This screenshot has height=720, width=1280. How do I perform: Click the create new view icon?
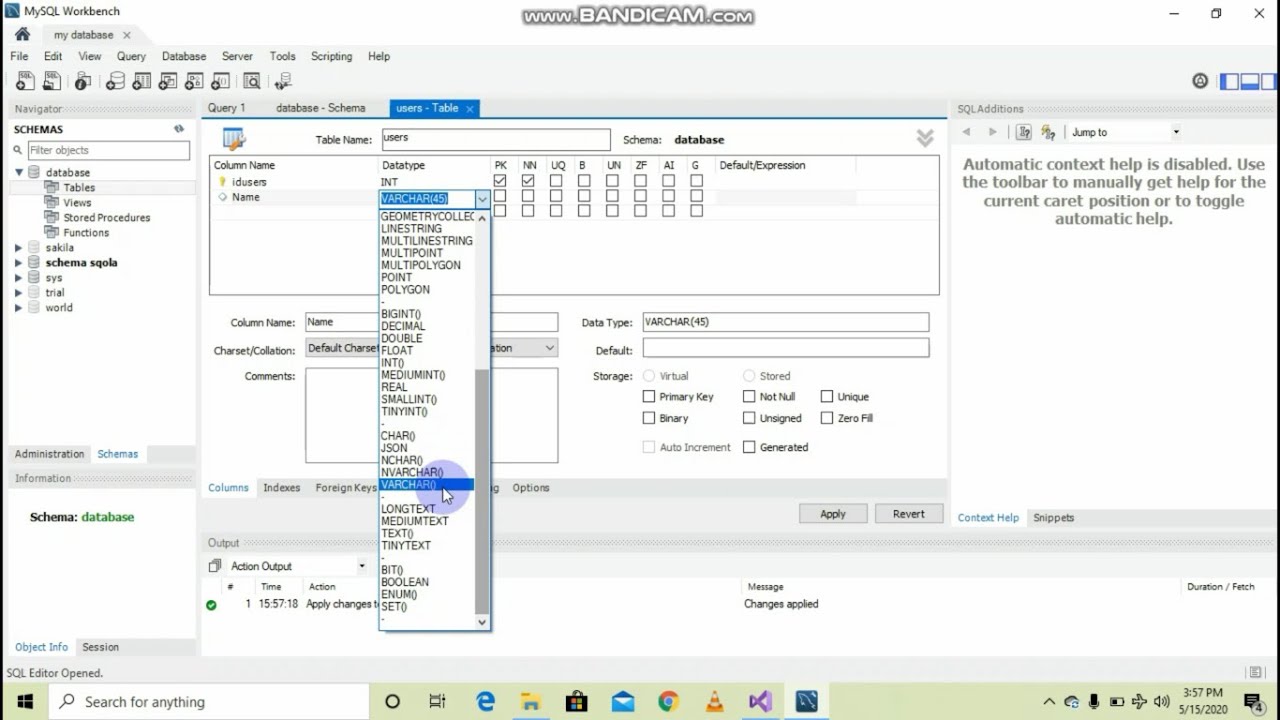point(168,81)
